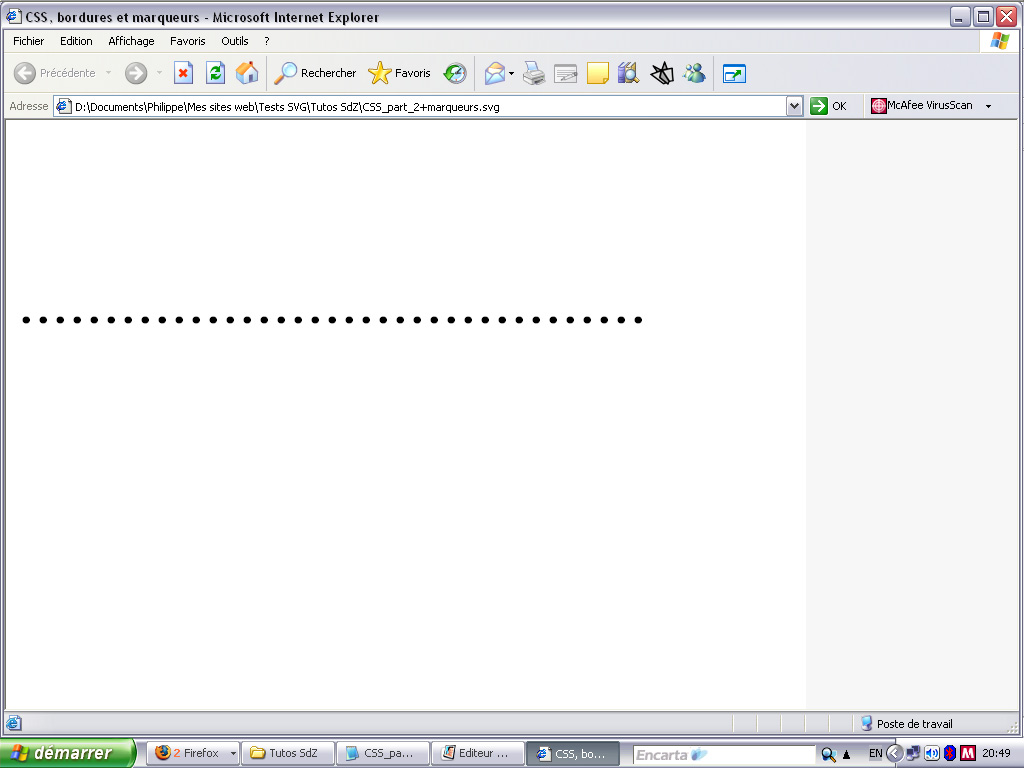1024x768 pixels.
Task: Click the OK go button
Action: pyautogui.click(x=828, y=106)
